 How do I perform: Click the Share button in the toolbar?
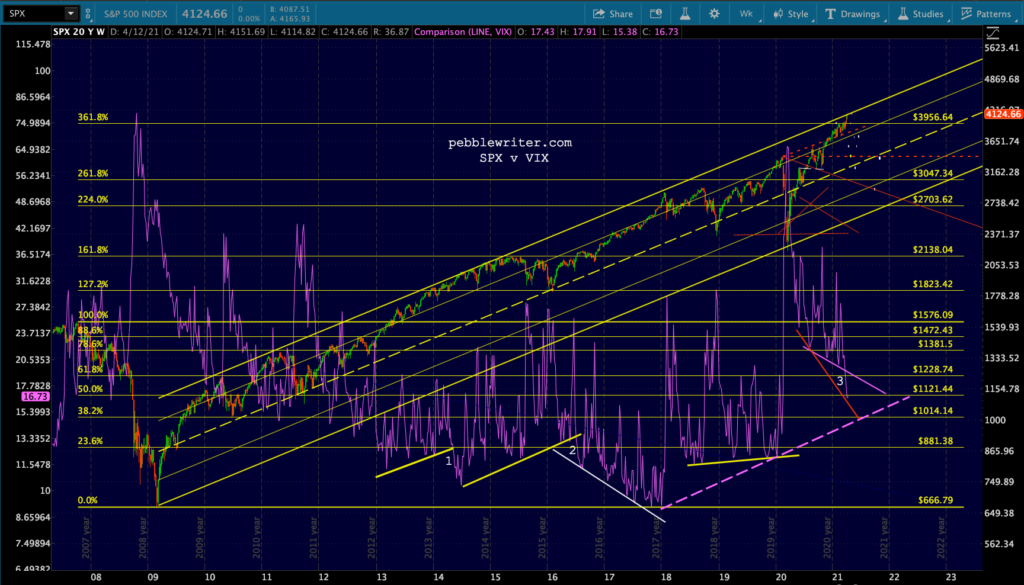613,14
